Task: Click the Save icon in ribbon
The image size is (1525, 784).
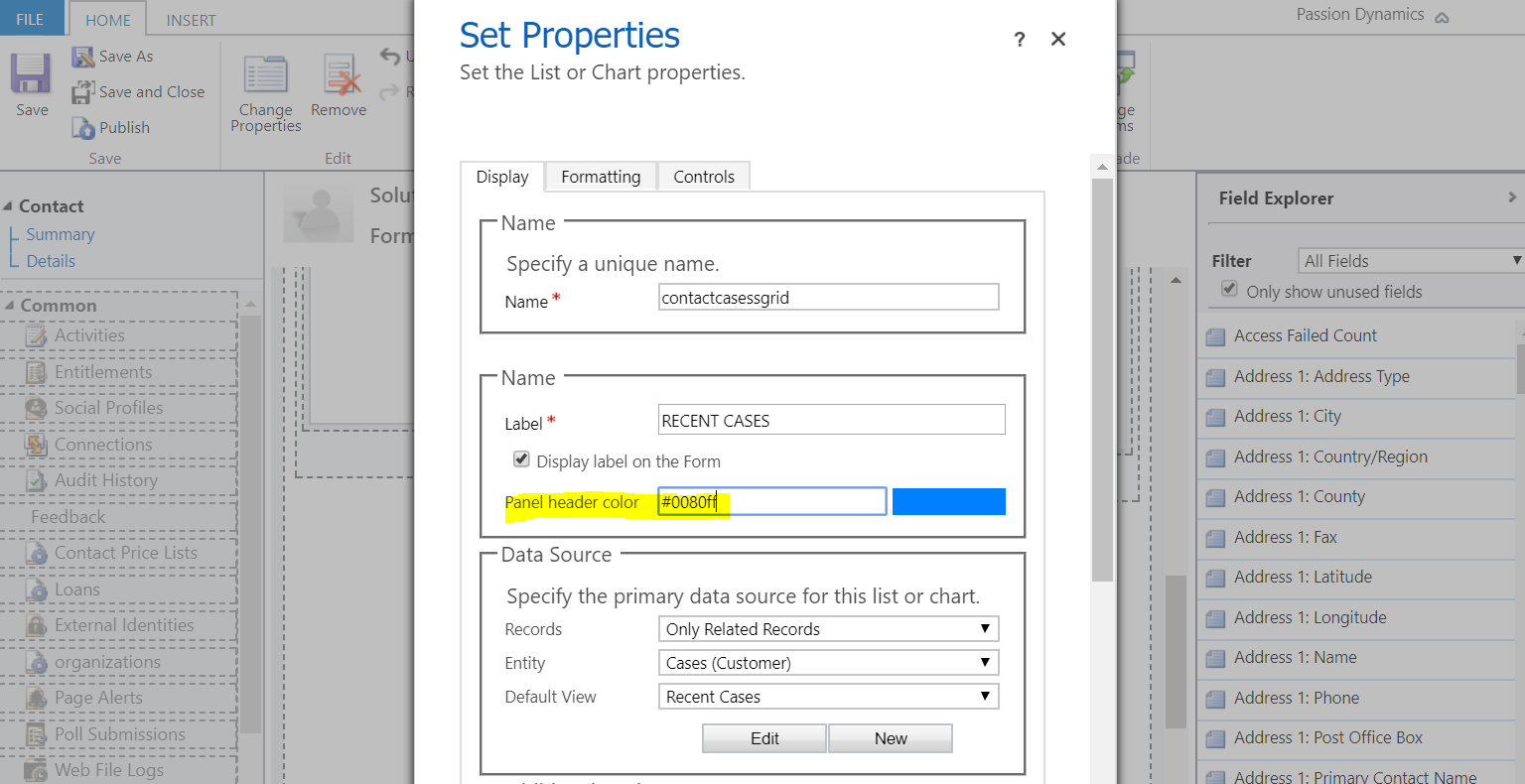Action: pyautogui.click(x=31, y=75)
